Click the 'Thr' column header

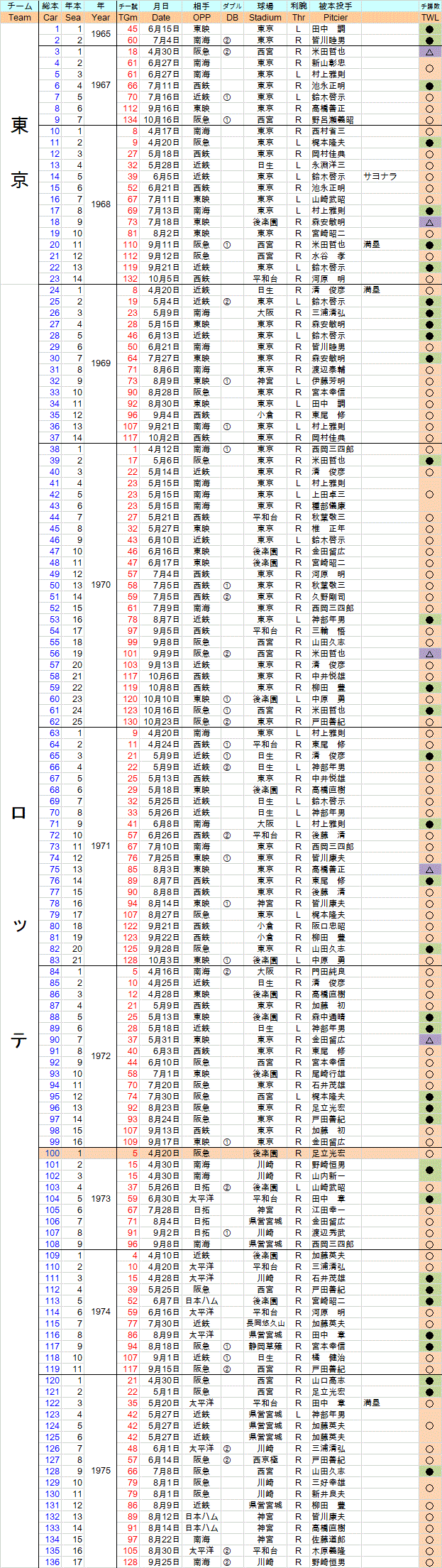tap(298, 18)
